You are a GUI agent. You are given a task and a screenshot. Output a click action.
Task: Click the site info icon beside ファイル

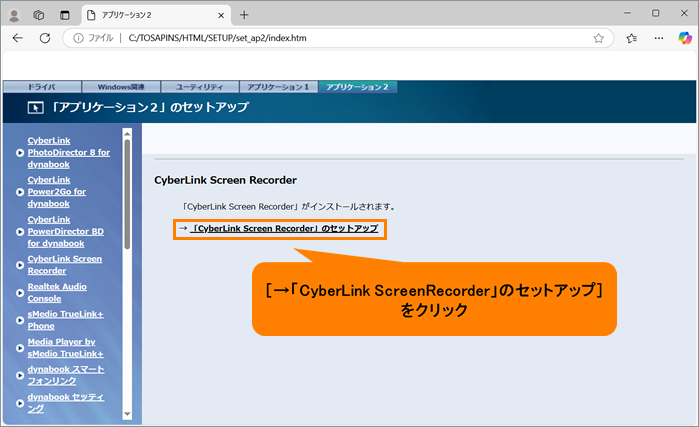click(78, 38)
